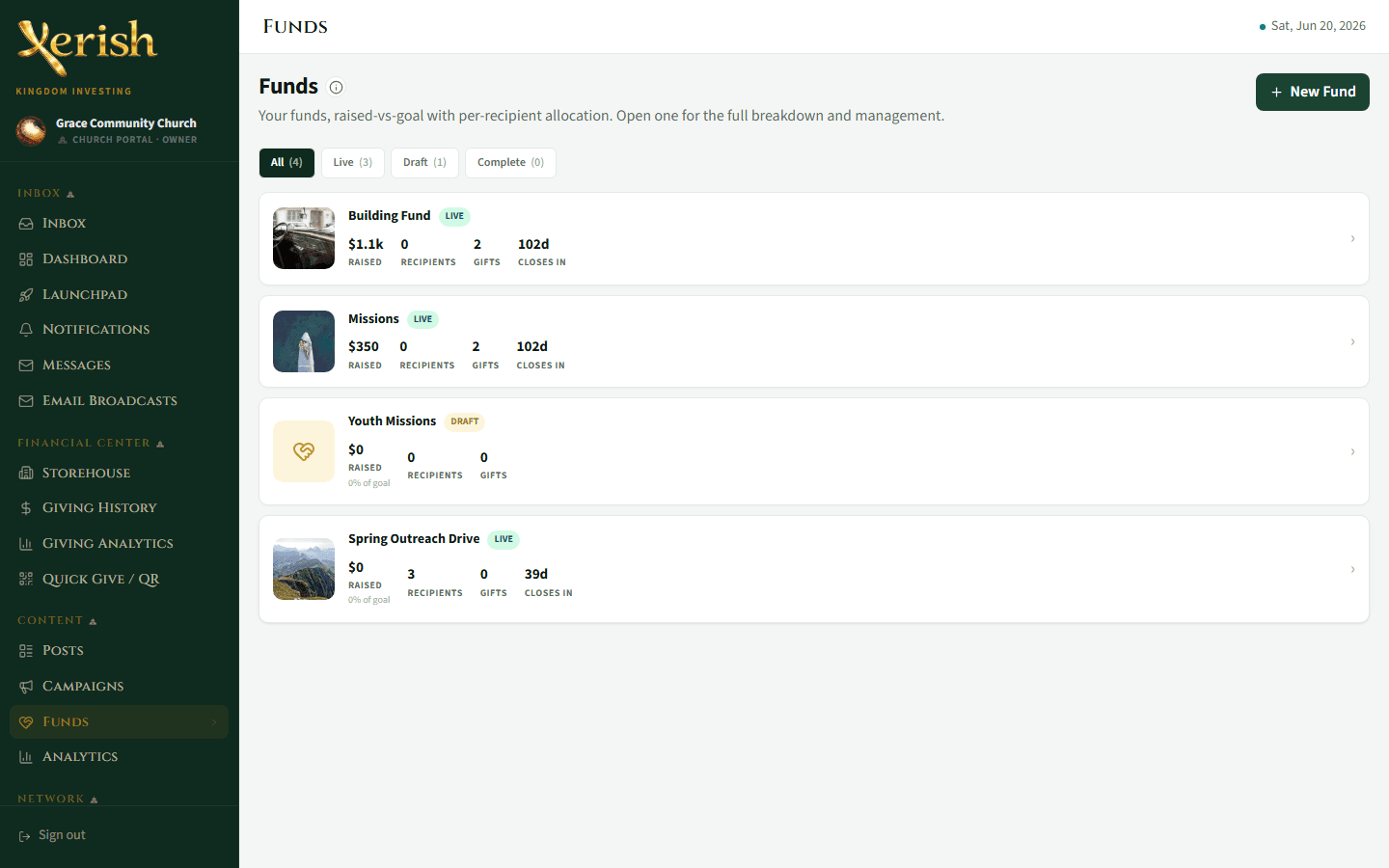Image resolution: width=1389 pixels, height=868 pixels.
Task: Open the Inbox sidebar icon
Action: (x=26, y=224)
